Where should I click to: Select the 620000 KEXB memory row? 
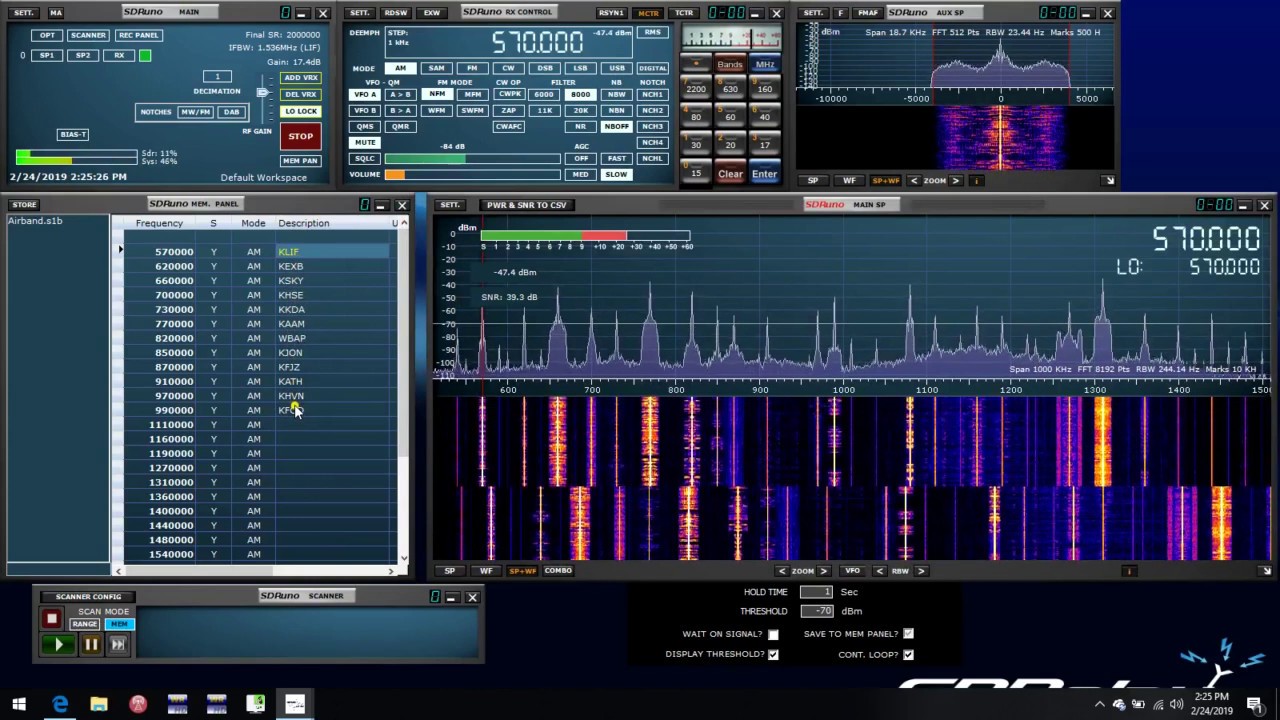click(x=255, y=266)
